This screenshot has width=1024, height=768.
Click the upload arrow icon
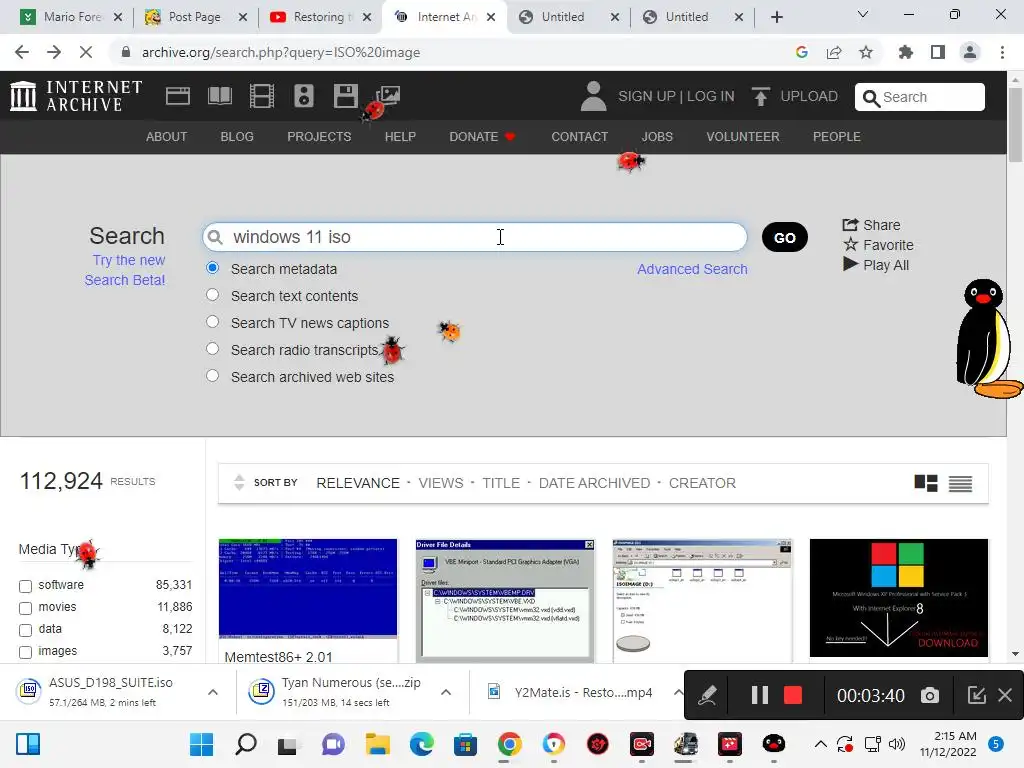[x=760, y=96]
